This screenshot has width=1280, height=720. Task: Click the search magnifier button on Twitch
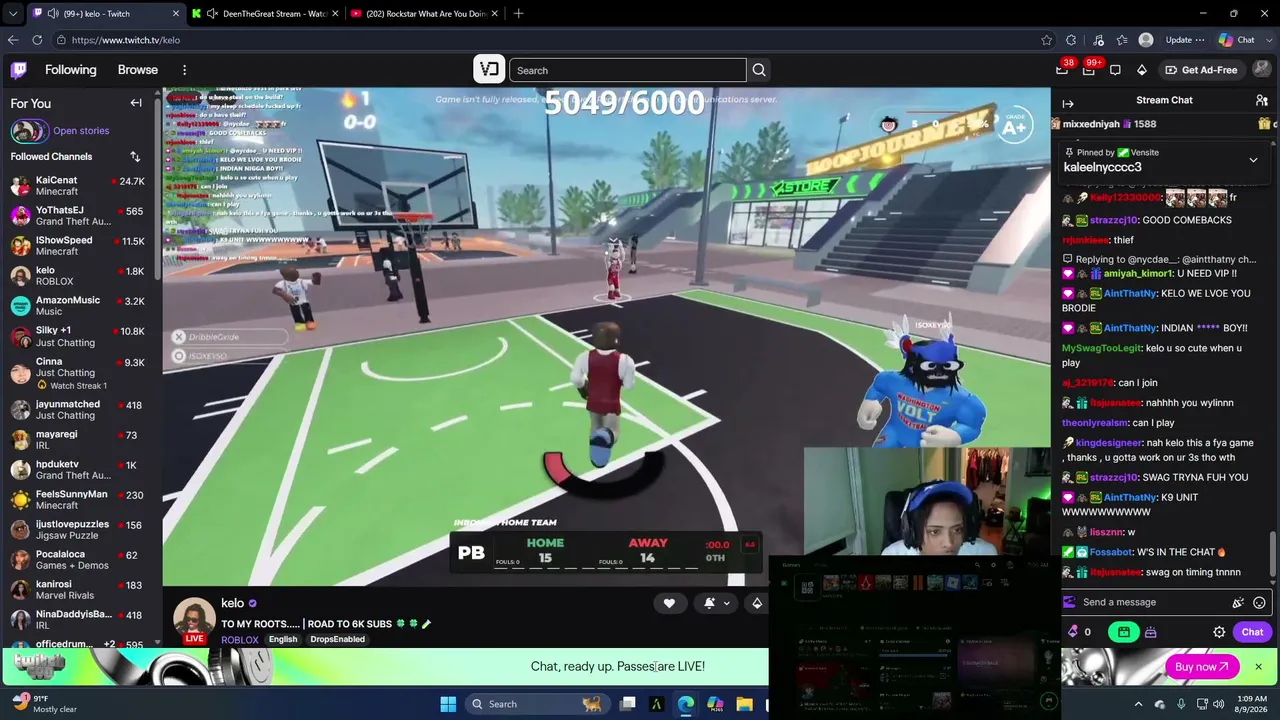(759, 70)
